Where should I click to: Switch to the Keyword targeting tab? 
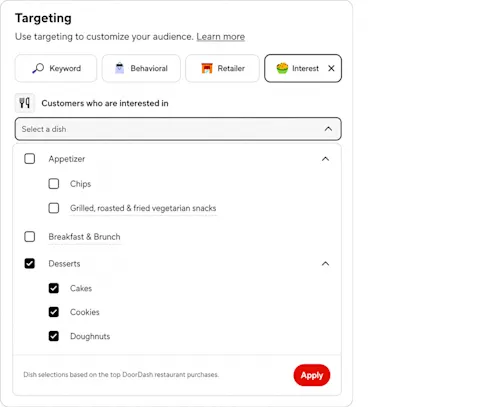point(56,68)
